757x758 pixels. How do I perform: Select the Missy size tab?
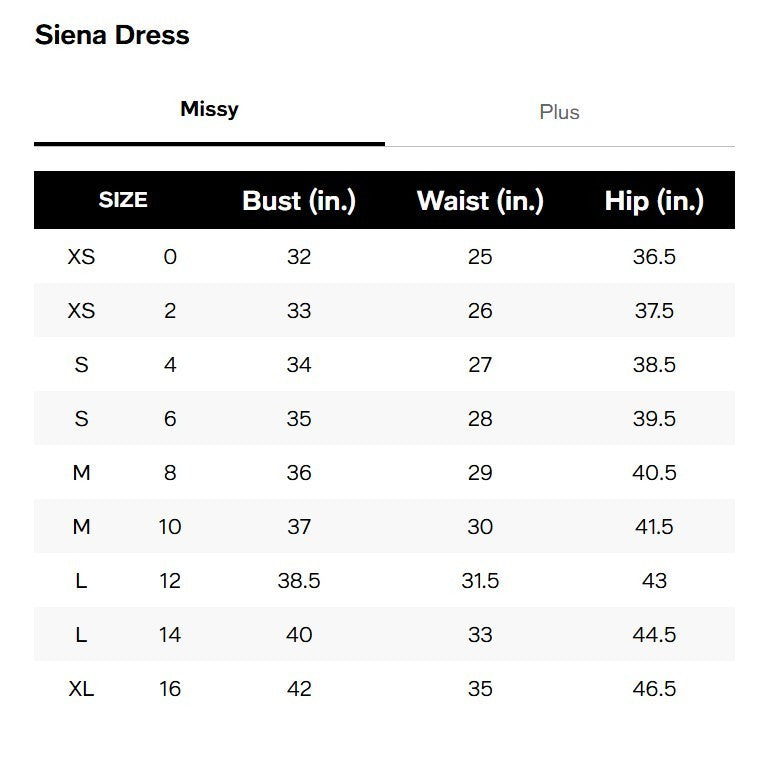(209, 109)
